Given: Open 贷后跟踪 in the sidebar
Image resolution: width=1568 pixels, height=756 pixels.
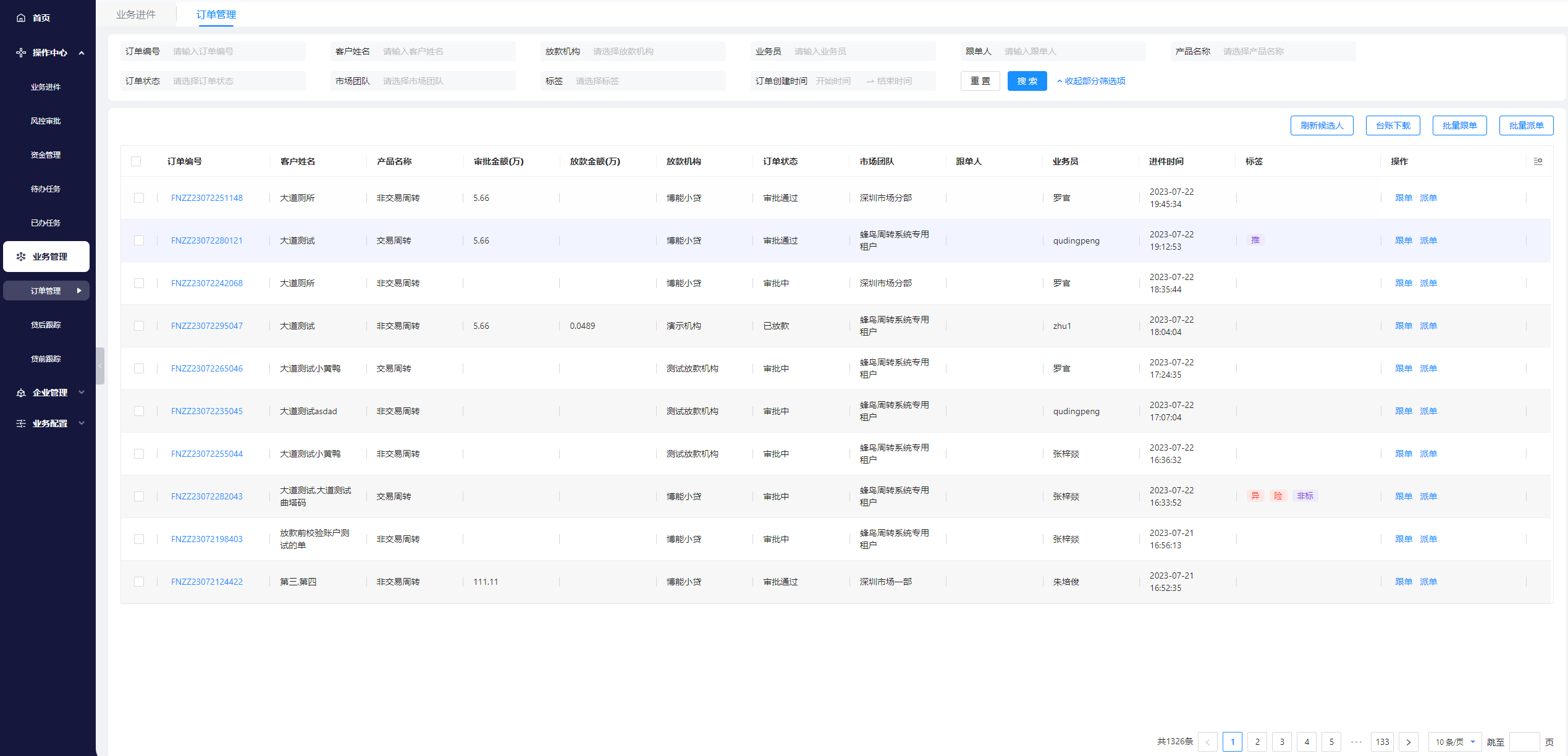Looking at the screenshot, I should (46, 325).
